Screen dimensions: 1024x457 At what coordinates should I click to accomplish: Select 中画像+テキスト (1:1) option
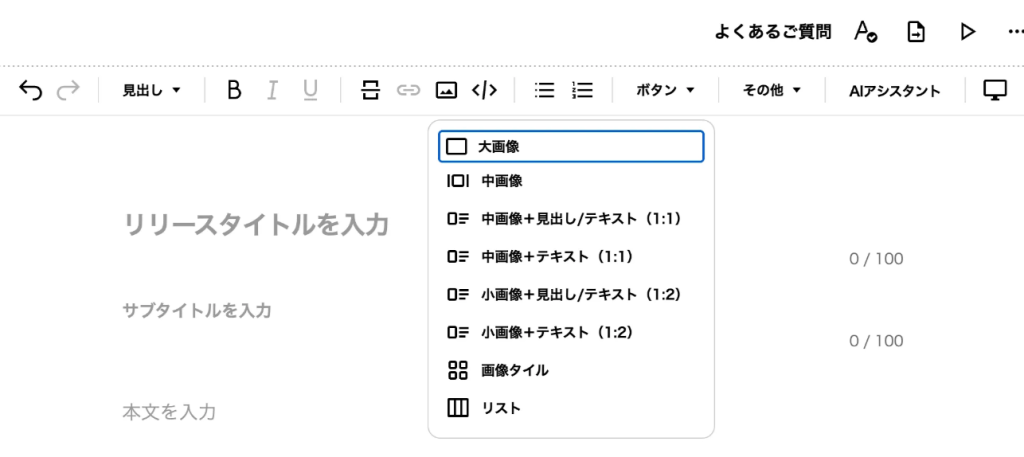click(x=571, y=257)
